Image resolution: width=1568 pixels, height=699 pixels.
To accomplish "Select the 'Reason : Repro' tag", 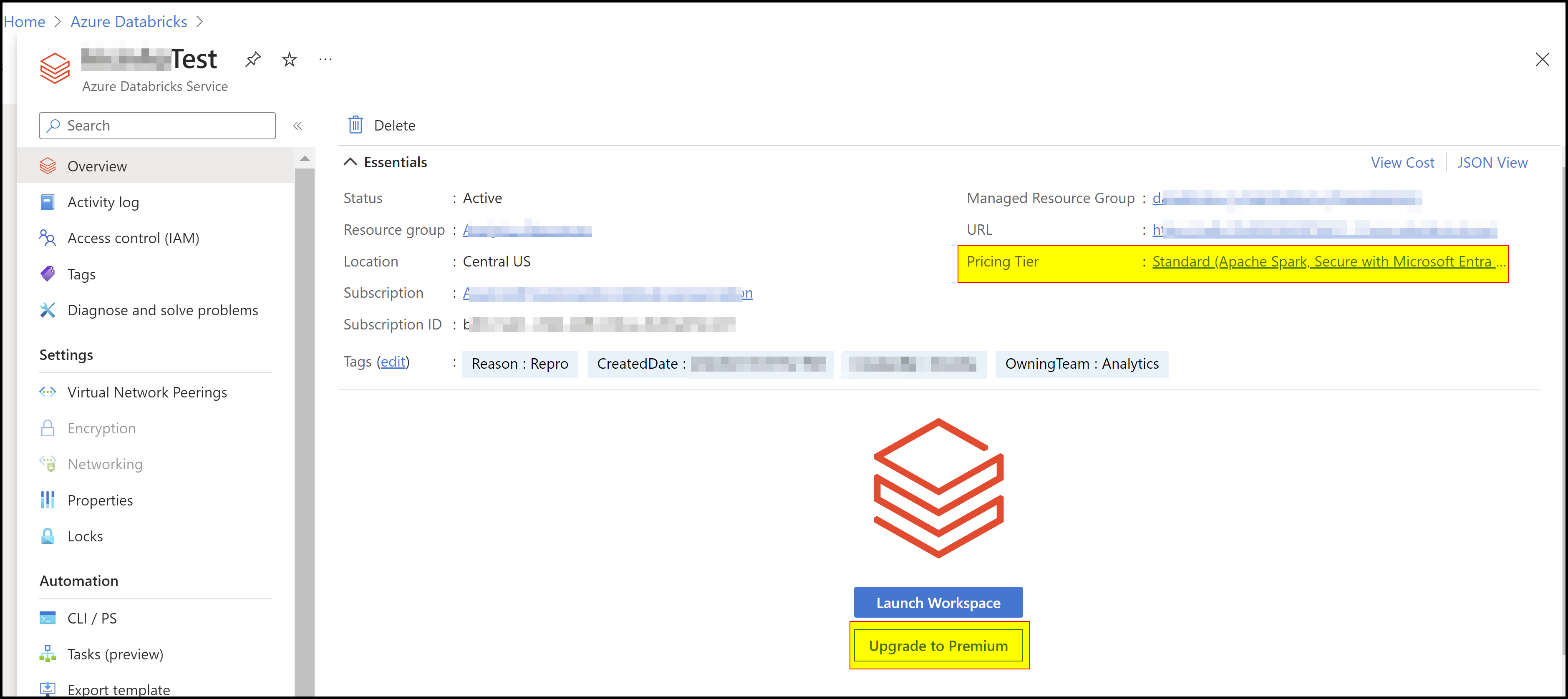I will pos(520,364).
